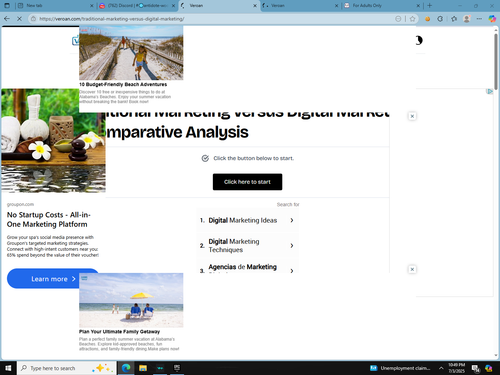Open the tab actions menu icon in the title bar
The width and height of the screenshot is (500, 375).
click(x=7, y=6)
